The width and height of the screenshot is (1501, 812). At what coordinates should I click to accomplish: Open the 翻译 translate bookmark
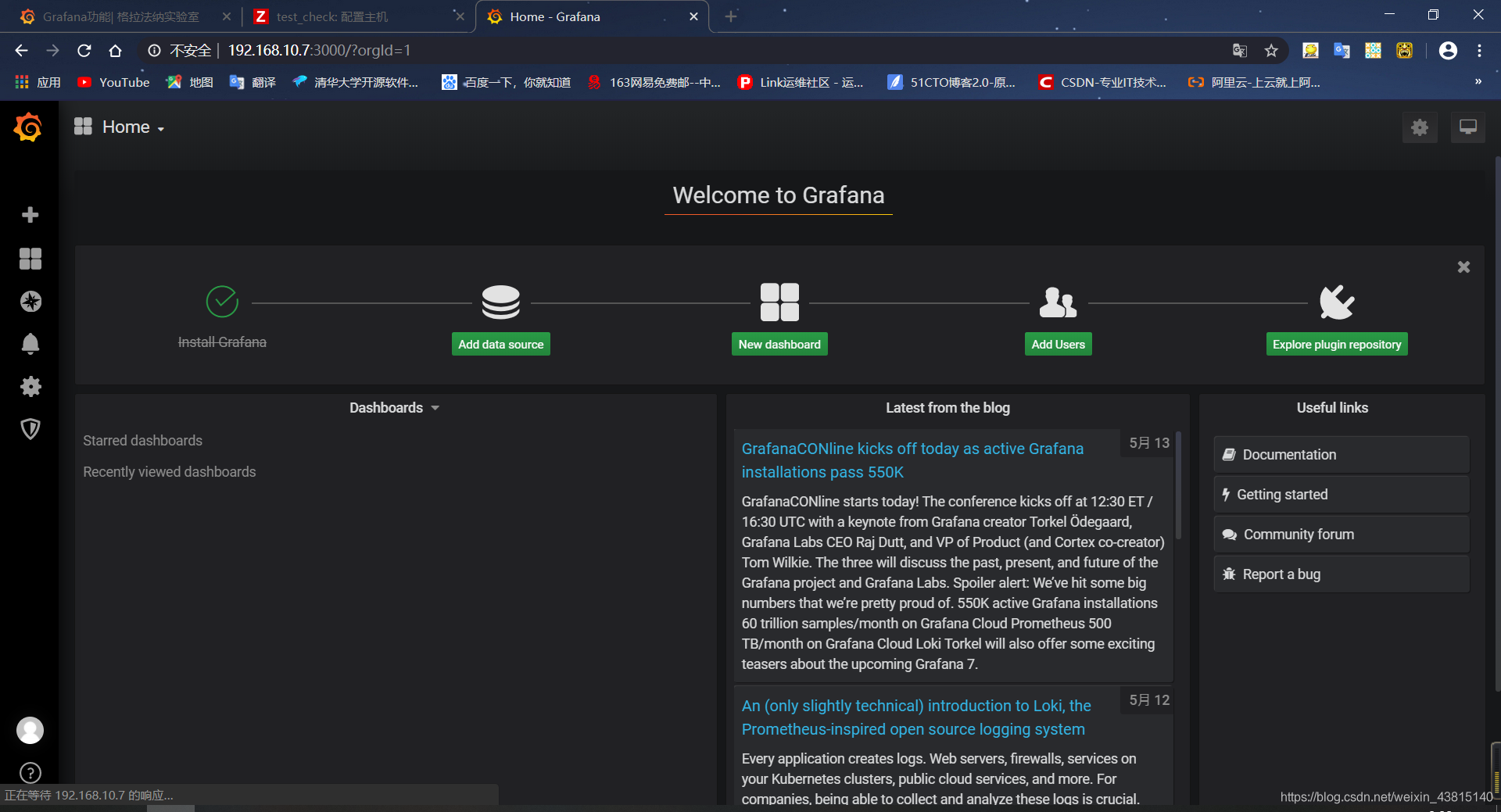[x=253, y=82]
